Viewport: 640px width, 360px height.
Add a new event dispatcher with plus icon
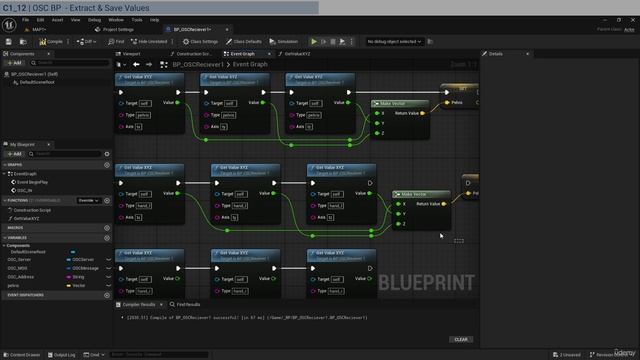tap(107, 295)
